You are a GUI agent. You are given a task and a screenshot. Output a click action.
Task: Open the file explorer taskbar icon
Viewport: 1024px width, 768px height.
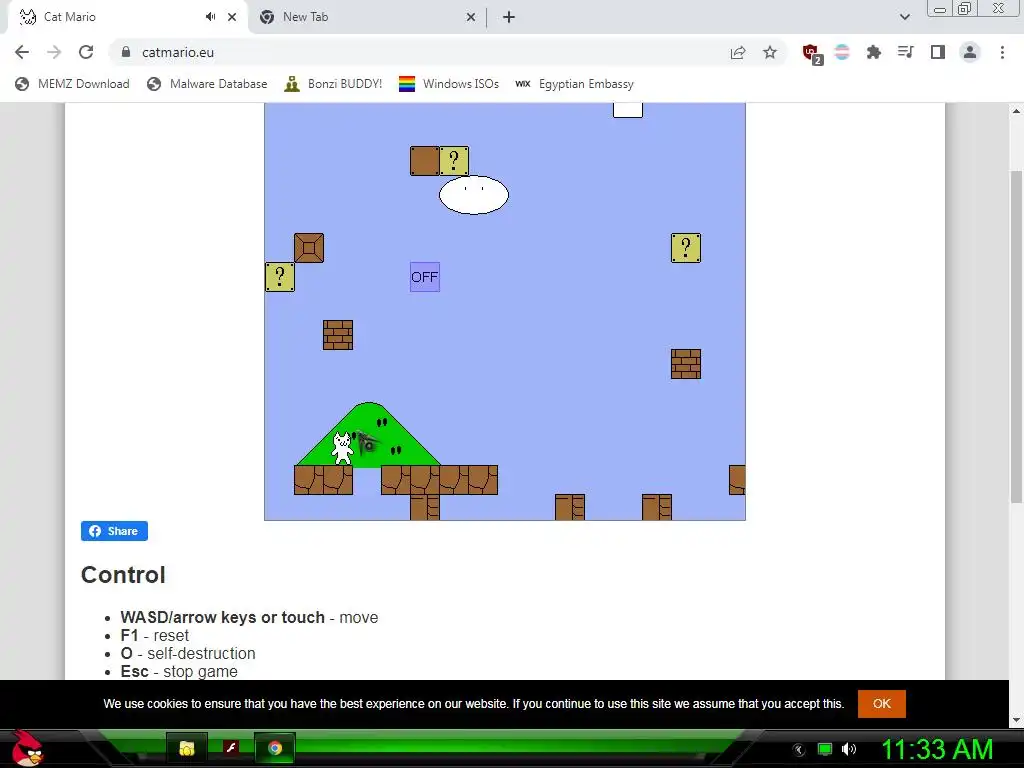click(x=187, y=748)
